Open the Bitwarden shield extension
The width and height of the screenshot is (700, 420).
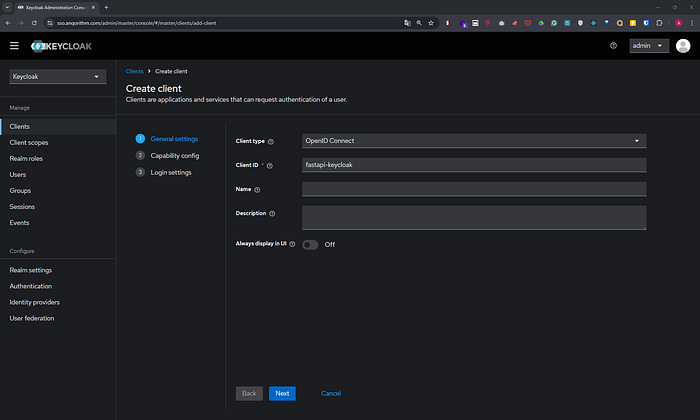pos(646,23)
